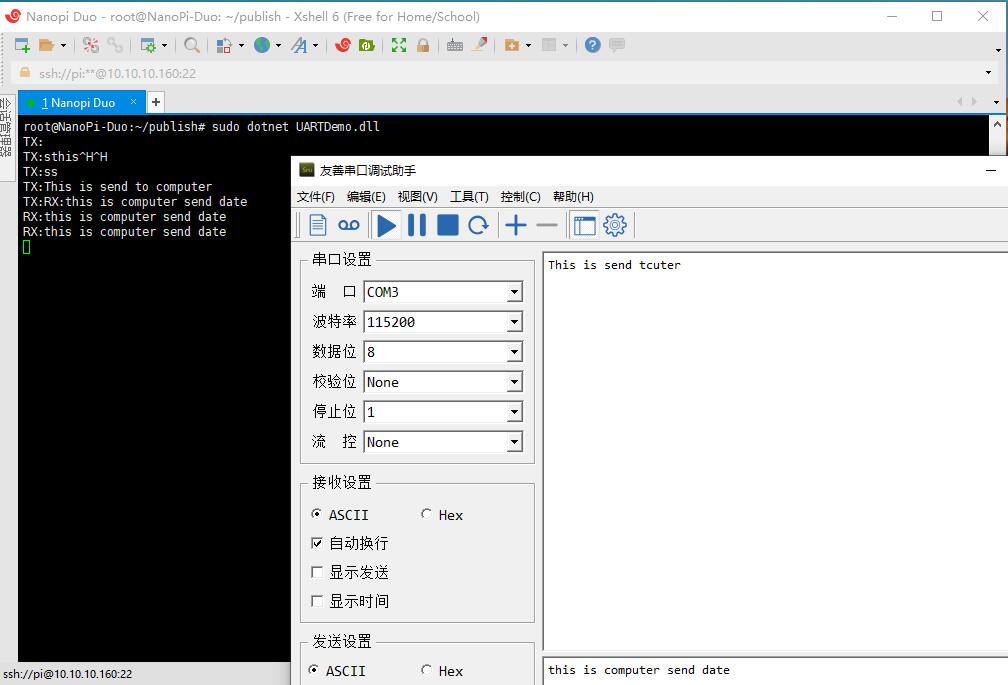Click the help question mark icon

[593, 45]
